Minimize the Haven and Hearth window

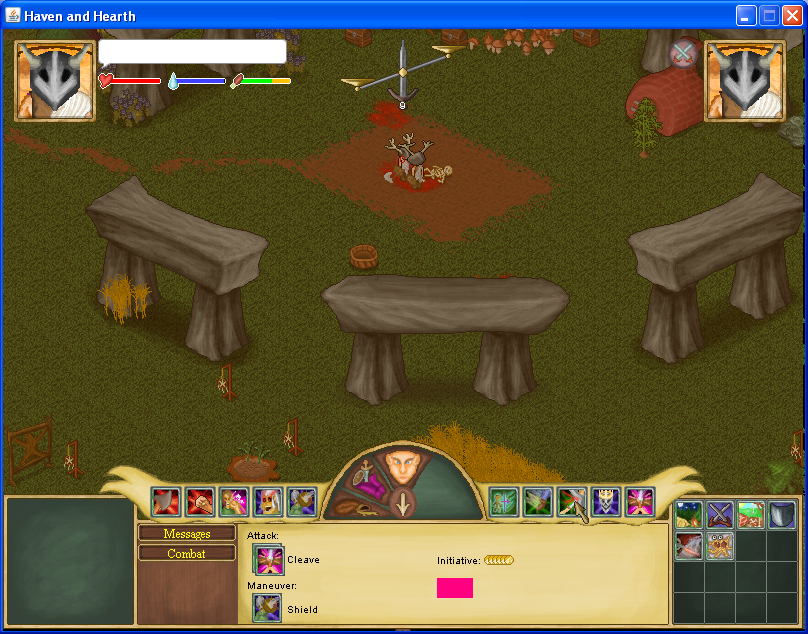[745, 15]
